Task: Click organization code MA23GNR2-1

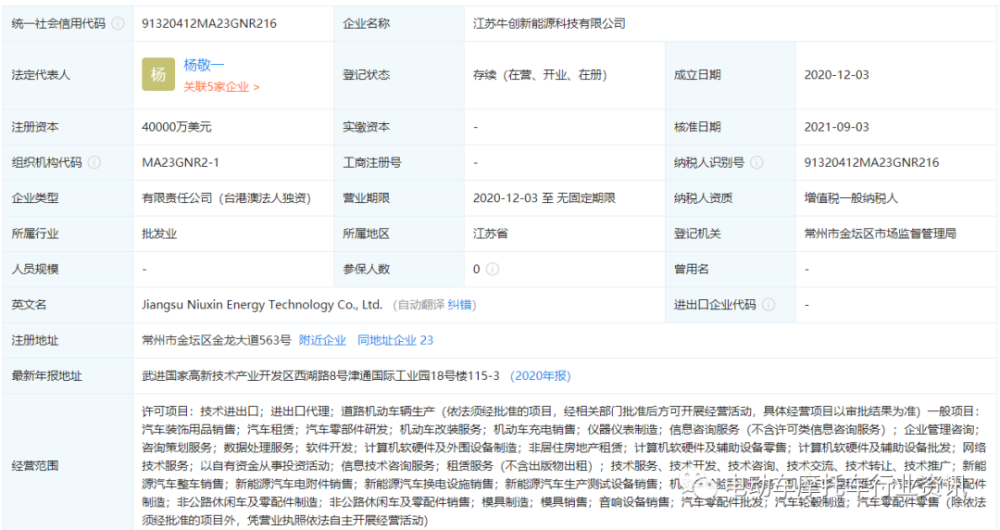Action: click(x=180, y=163)
